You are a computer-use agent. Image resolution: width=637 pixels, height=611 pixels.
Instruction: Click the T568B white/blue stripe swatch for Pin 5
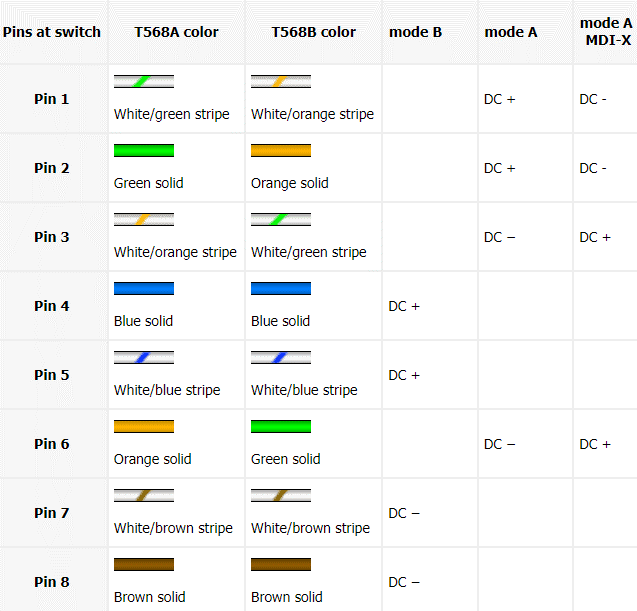point(281,358)
